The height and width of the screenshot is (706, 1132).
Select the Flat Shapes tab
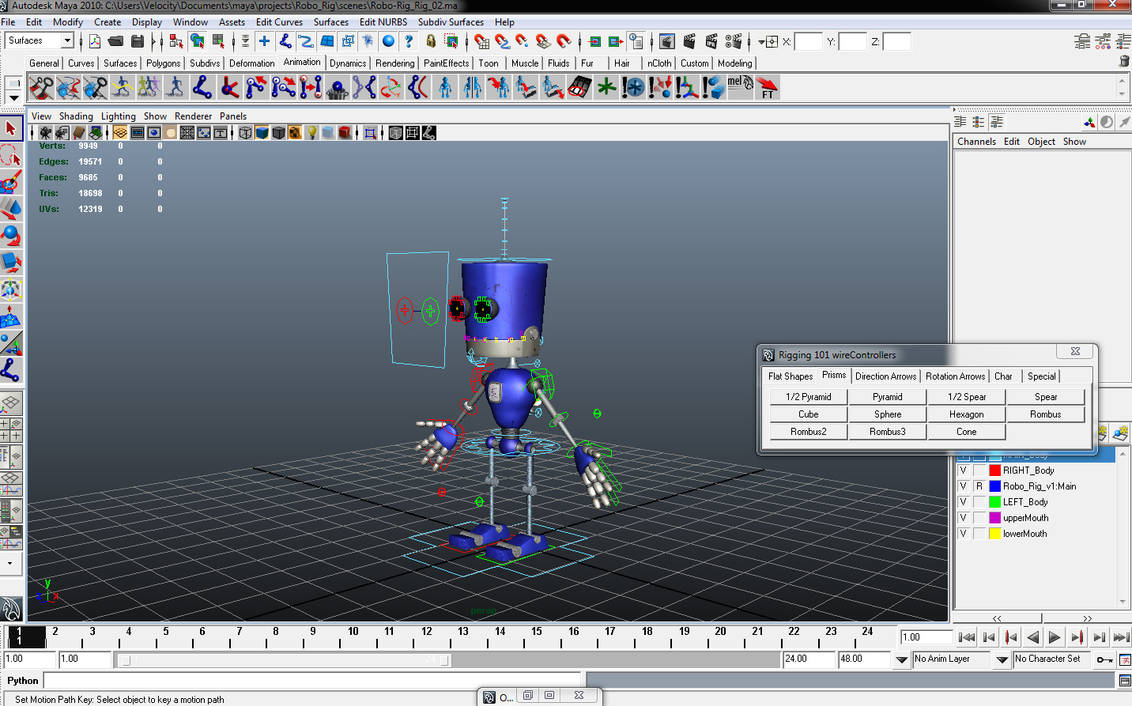[790, 376]
